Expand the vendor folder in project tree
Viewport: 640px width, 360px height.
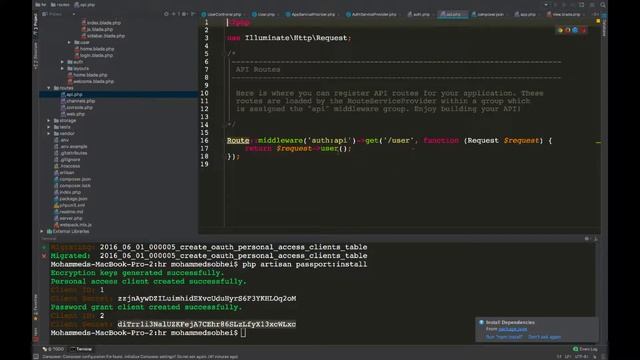49,134
